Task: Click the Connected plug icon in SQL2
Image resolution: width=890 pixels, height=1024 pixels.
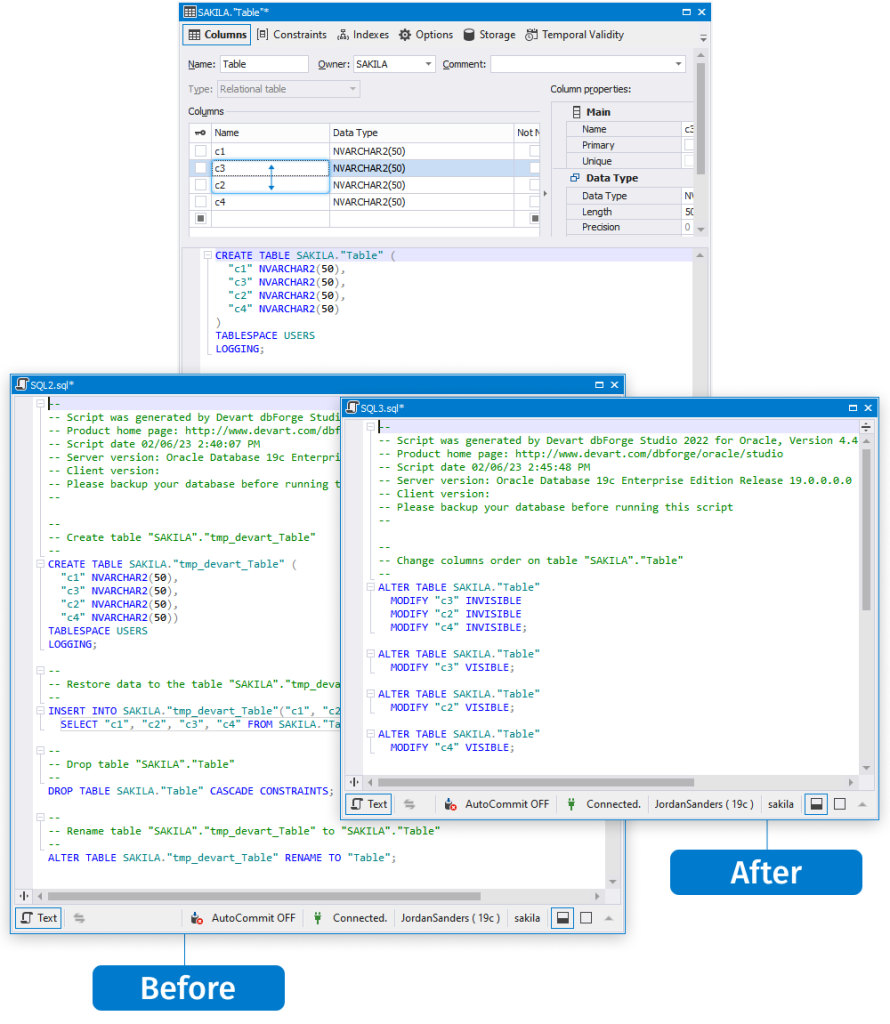Action: 317,918
